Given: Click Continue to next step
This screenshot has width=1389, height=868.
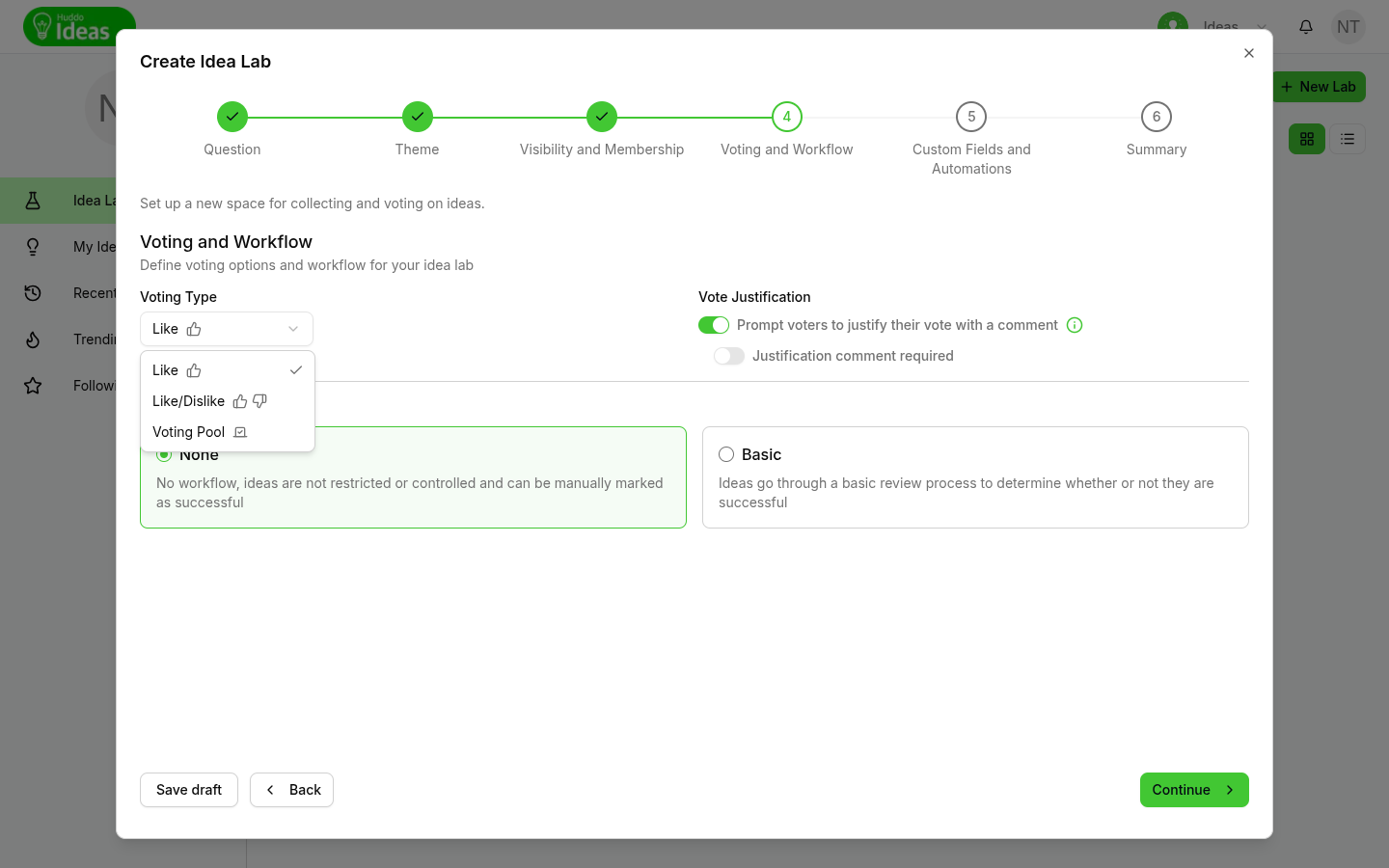Looking at the screenshot, I should (1194, 790).
